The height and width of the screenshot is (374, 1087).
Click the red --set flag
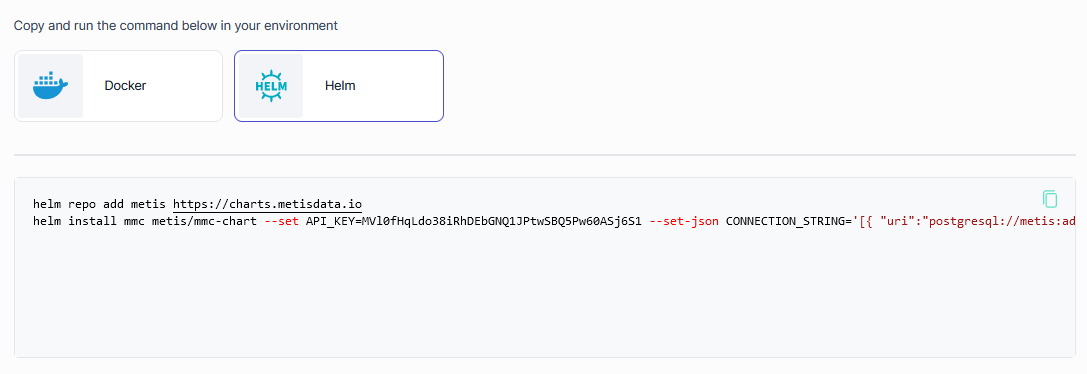coord(282,222)
